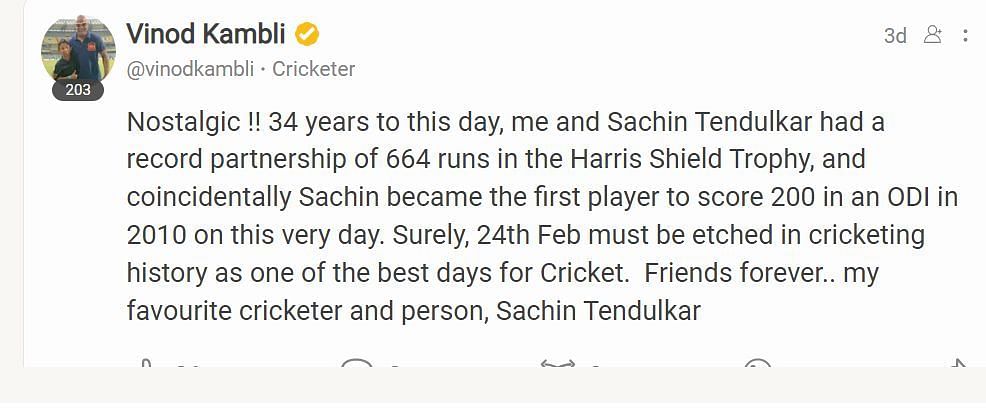
Task: Click 'favourite cricketer and person' closing line
Action: tap(306, 311)
